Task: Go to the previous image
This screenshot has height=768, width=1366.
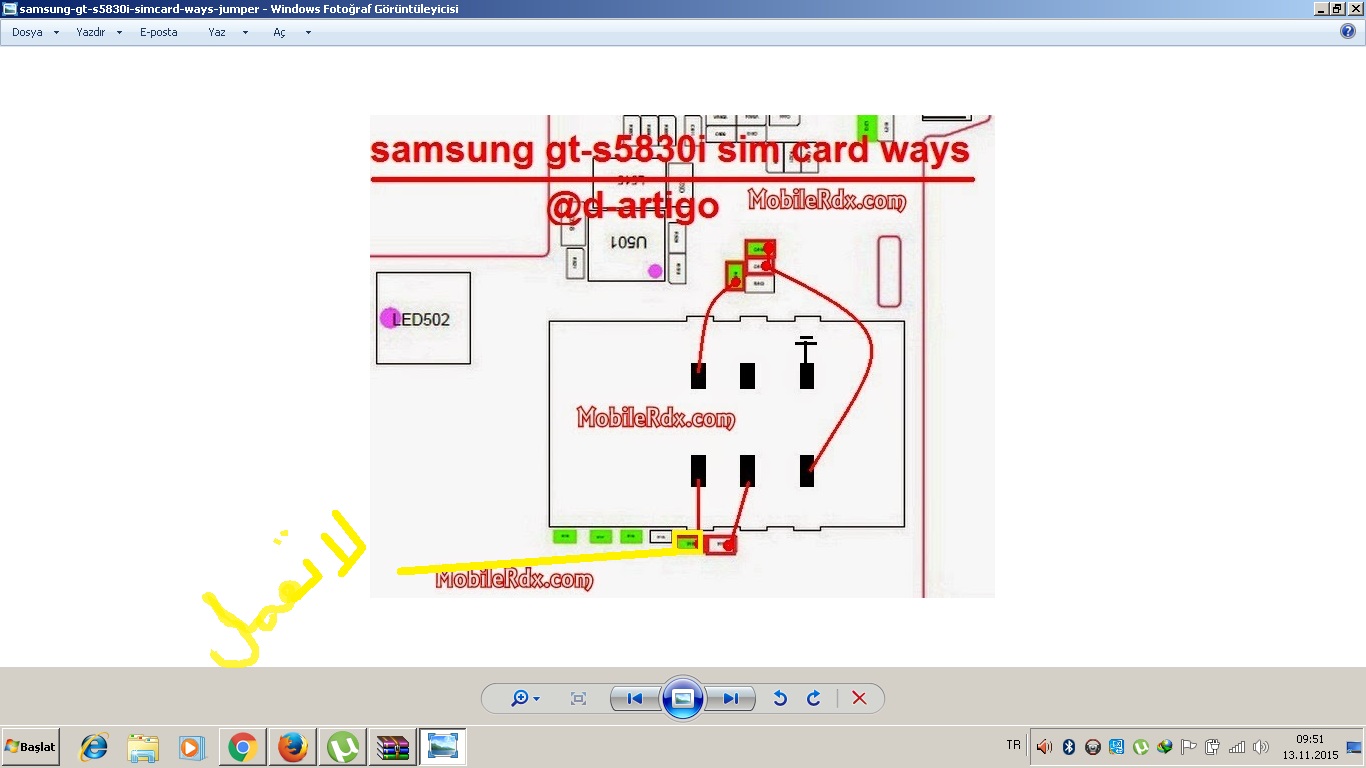Action: pyautogui.click(x=635, y=698)
